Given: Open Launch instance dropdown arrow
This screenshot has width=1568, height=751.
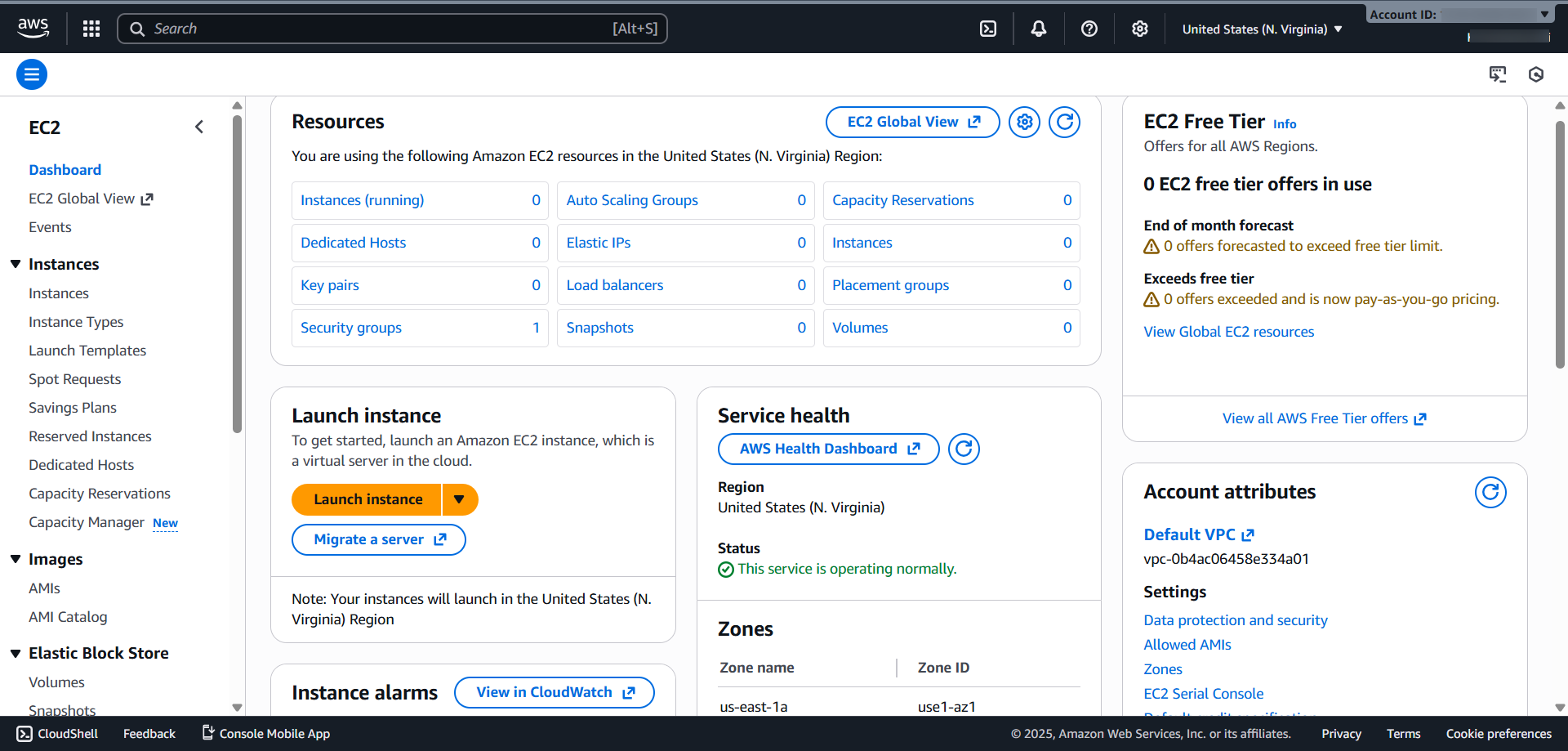Looking at the screenshot, I should point(460,499).
